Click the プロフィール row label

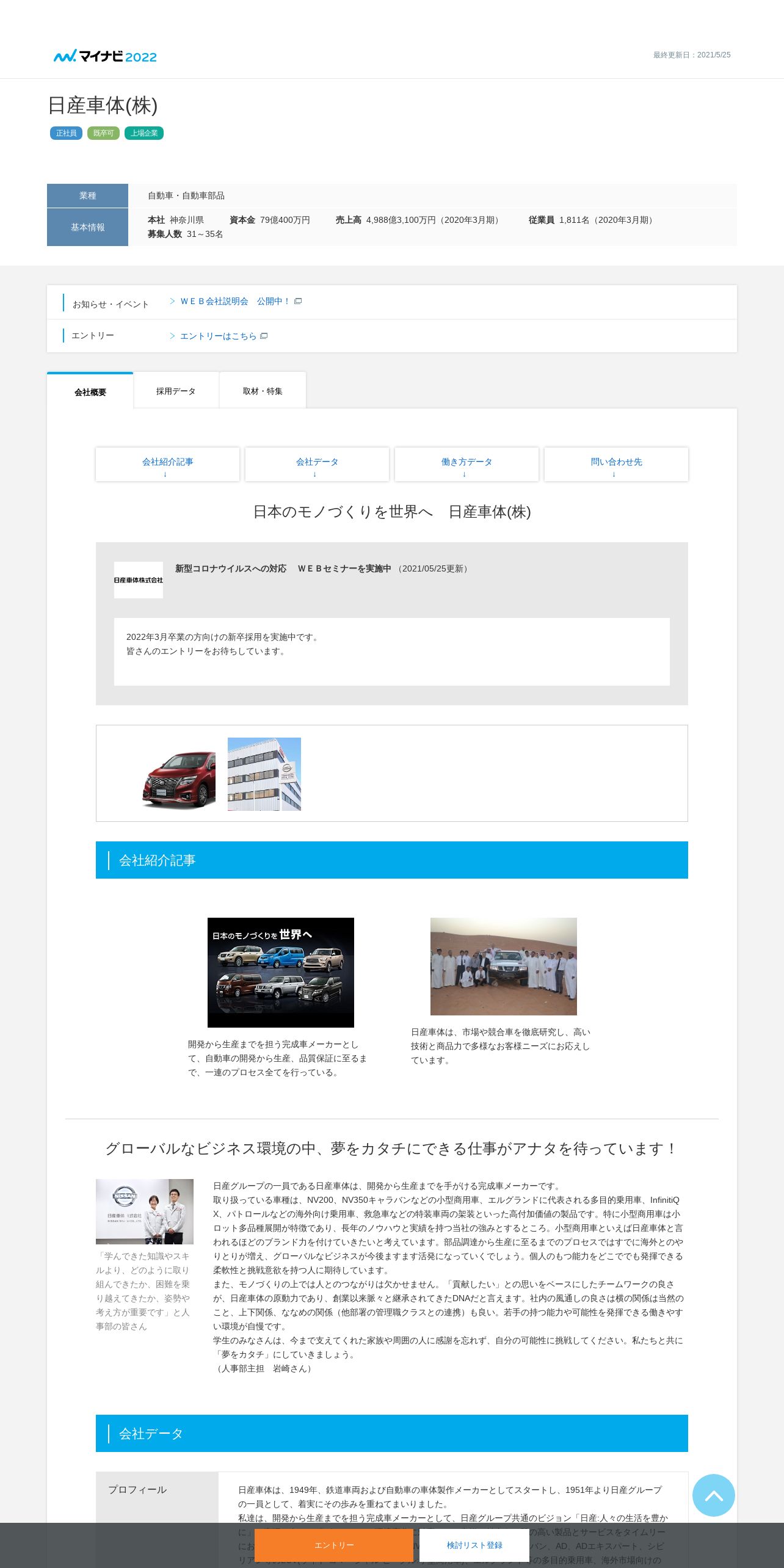(137, 1490)
